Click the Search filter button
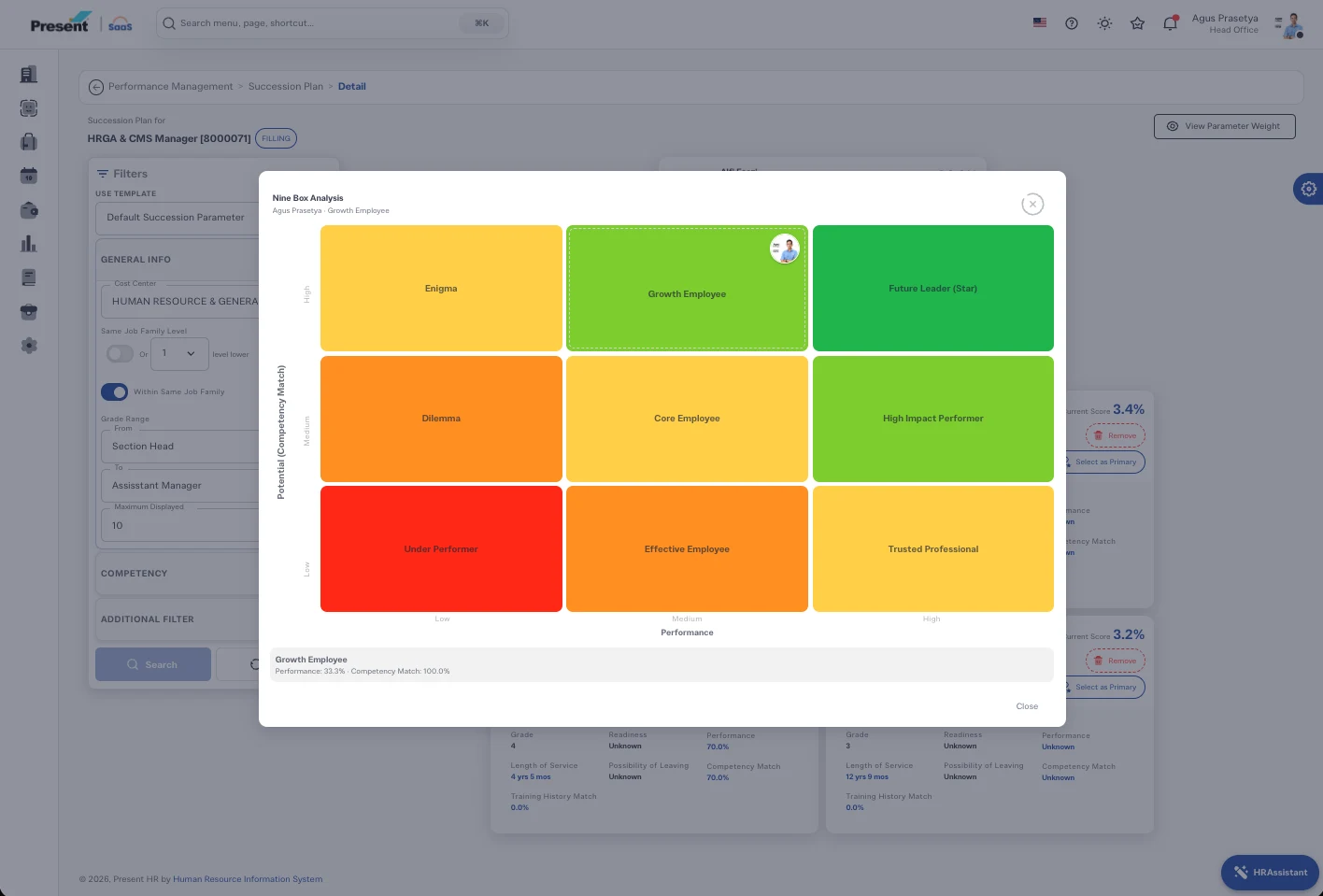 coord(153,664)
